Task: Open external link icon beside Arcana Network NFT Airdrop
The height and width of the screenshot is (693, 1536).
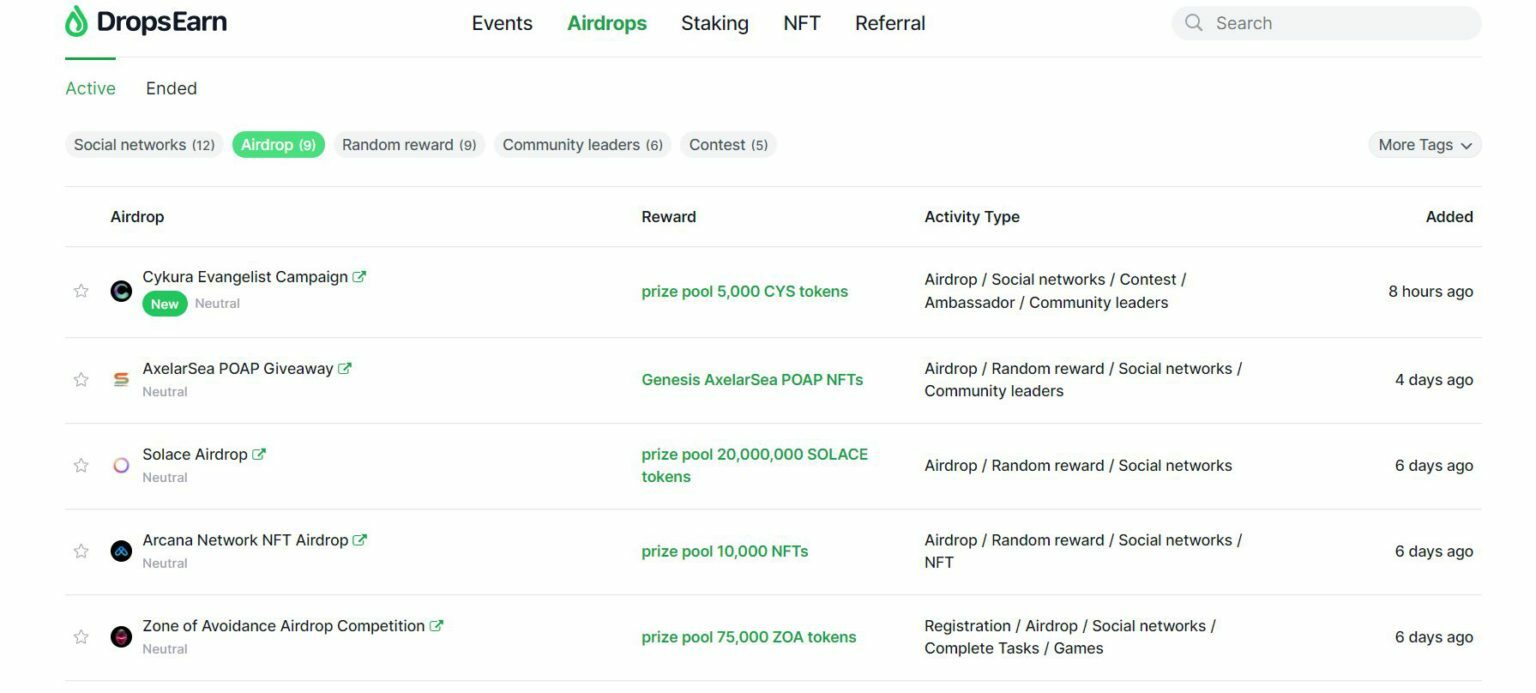Action: click(x=360, y=540)
